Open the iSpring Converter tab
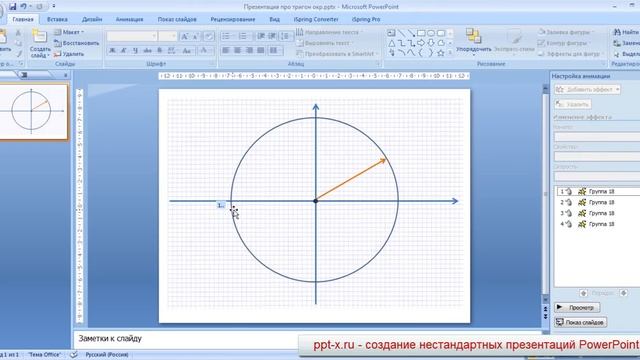The width and height of the screenshot is (640, 360). pos(316,19)
